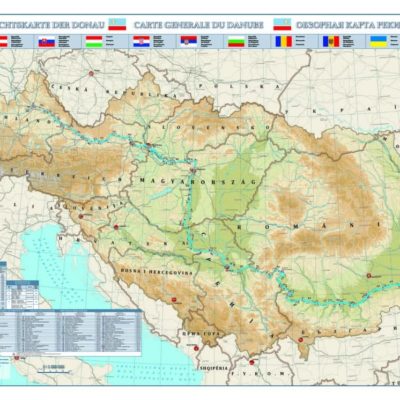
Task: Select the Romania flag icon
Action: [x=284, y=42]
